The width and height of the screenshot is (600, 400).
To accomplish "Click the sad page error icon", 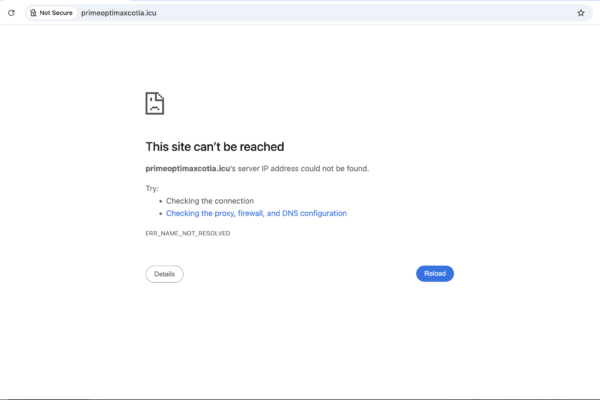I will [154, 103].
